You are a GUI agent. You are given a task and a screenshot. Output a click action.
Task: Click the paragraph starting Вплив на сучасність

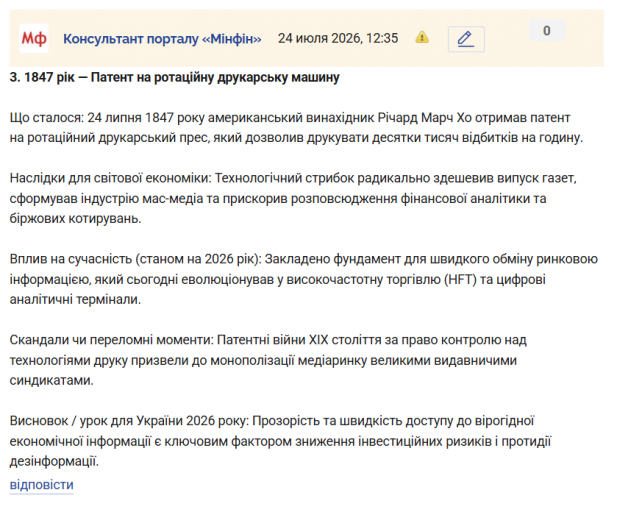pyautogui.click(x=303, y=279)
